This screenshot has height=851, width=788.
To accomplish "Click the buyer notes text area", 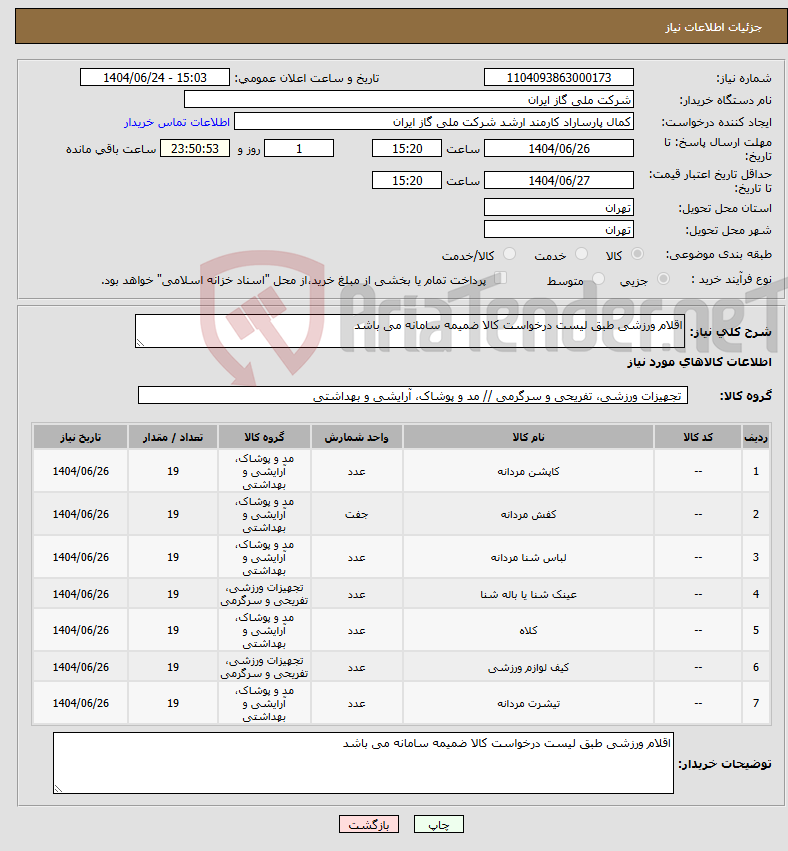I will [x=363, y=763].
